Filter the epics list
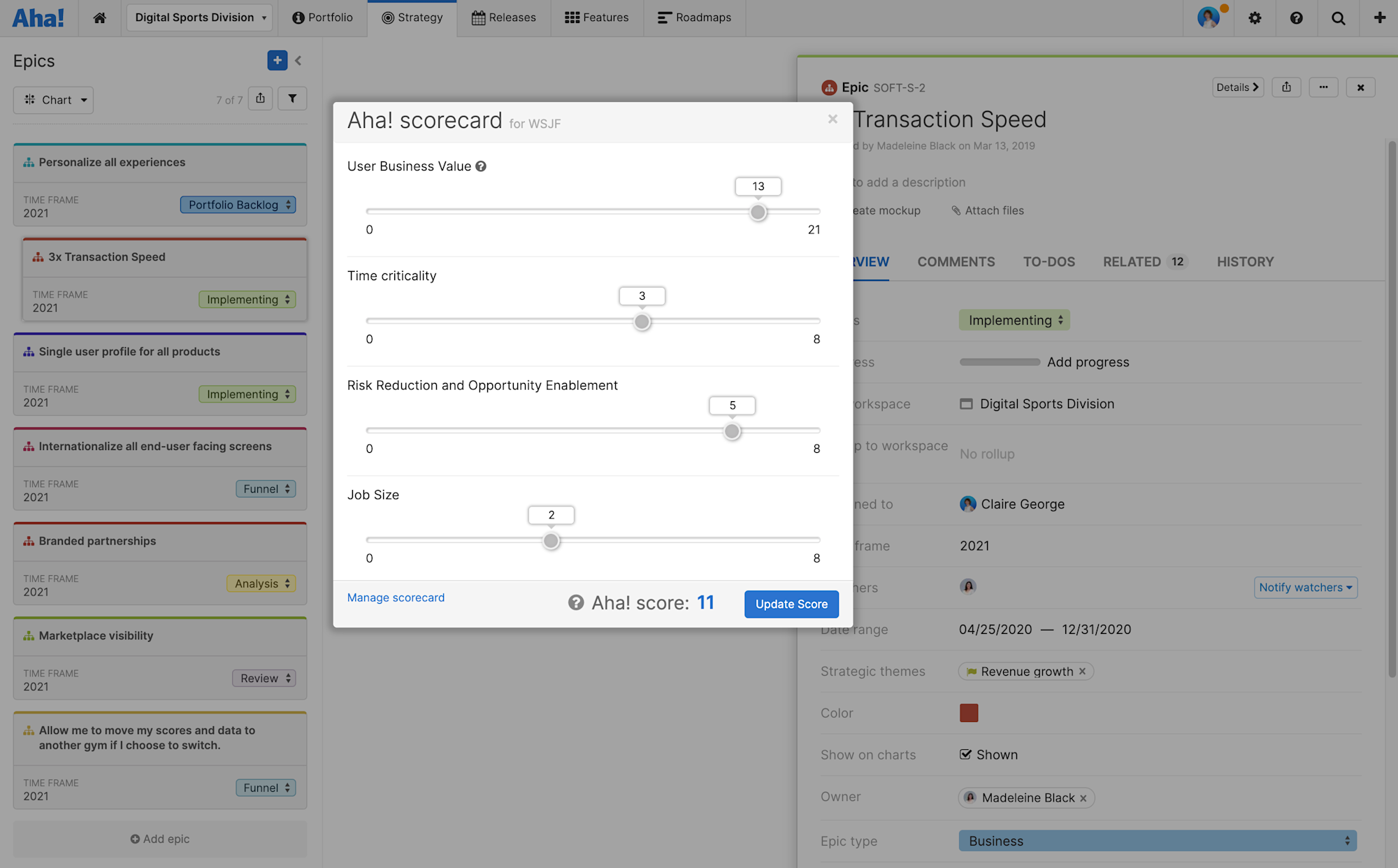The width and height of the screenshot is (1398, 868). pyautogui.click(x=292, y=99)
